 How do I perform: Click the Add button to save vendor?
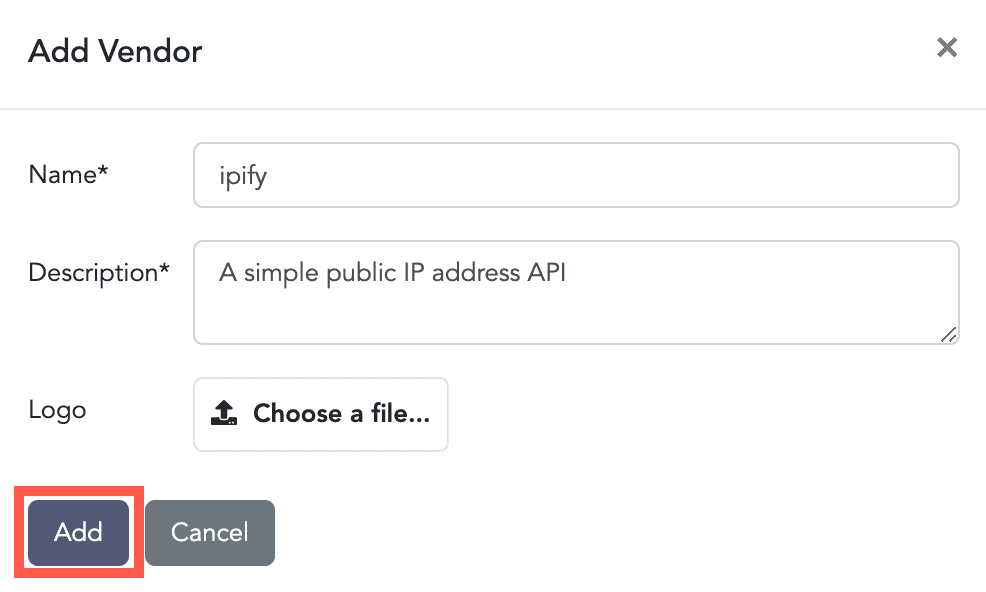79,532
